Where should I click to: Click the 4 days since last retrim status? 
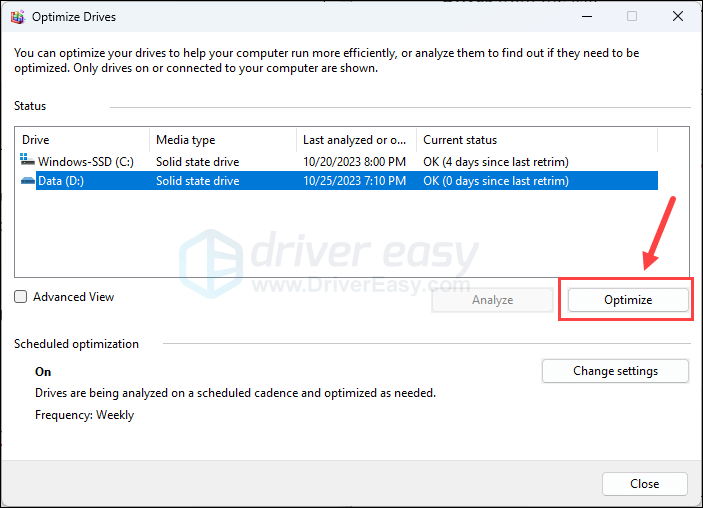[x=496, y=161]
